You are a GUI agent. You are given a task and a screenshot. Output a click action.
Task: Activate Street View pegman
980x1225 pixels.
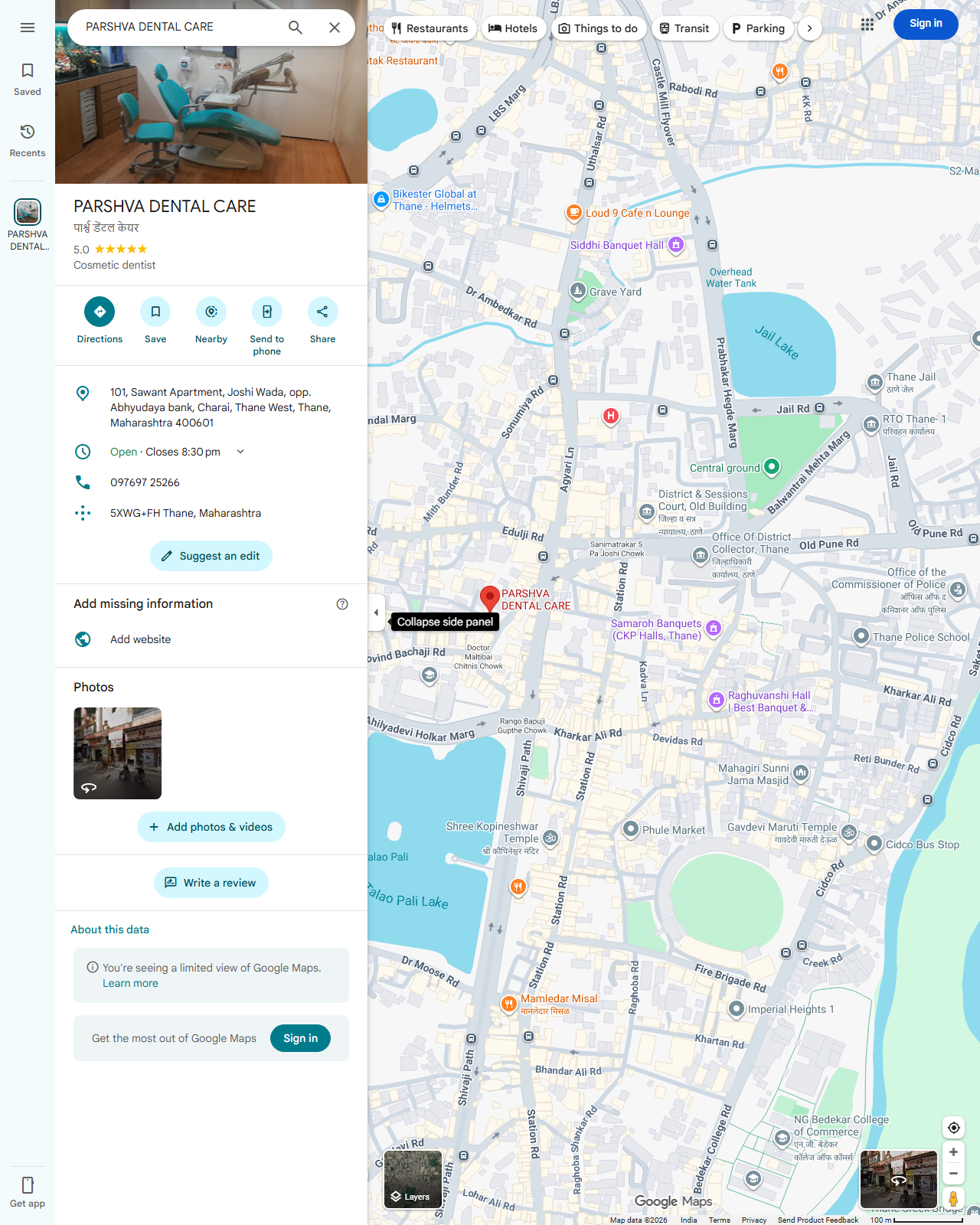tap(953, 1198)
